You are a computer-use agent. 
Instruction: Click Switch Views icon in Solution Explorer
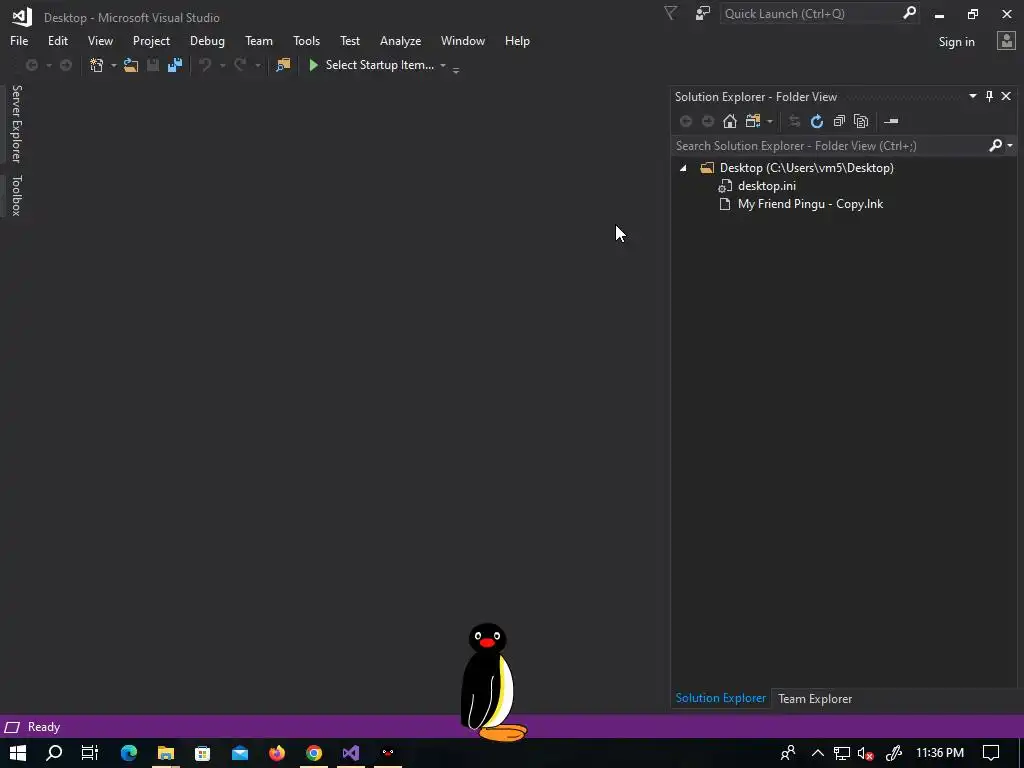[x=753, y=121]
